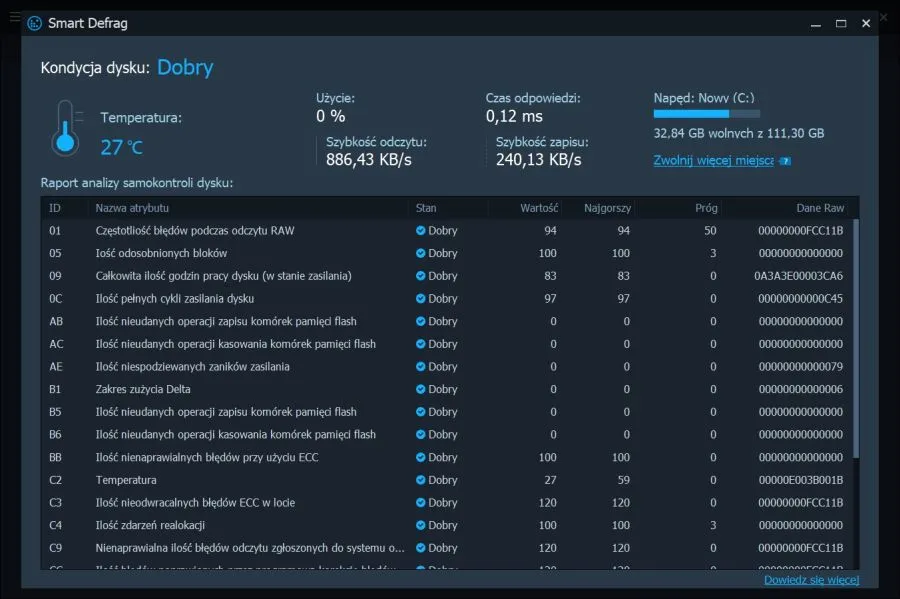Viewport: 900px width, 599px height.
Task: Click the status icon for row B1 Zakres zużycia Delta
Action: 421,390
